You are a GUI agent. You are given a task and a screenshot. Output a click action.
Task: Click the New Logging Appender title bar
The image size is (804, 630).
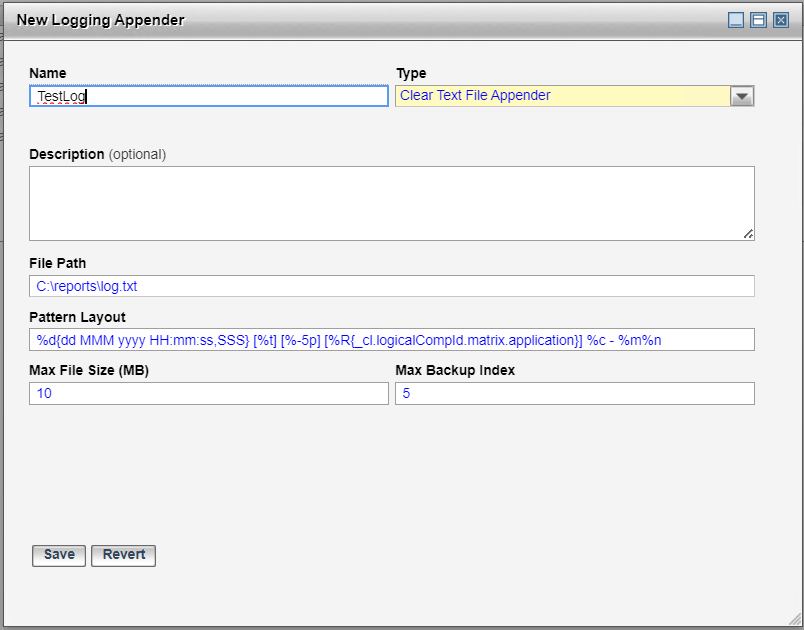coord(350,20)
